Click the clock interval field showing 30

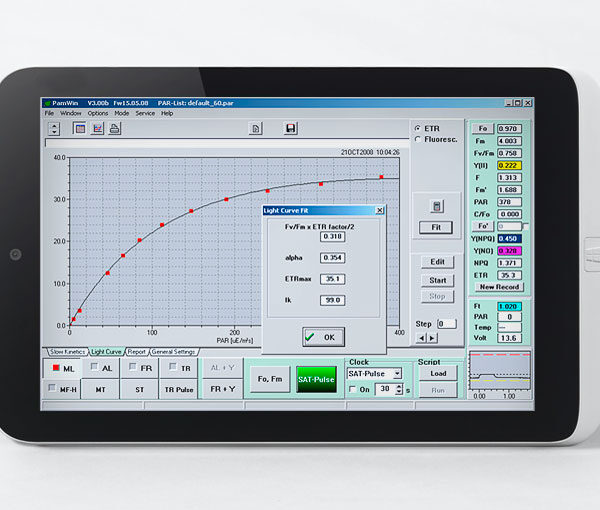pyautogui.click(x=386, y=389)
